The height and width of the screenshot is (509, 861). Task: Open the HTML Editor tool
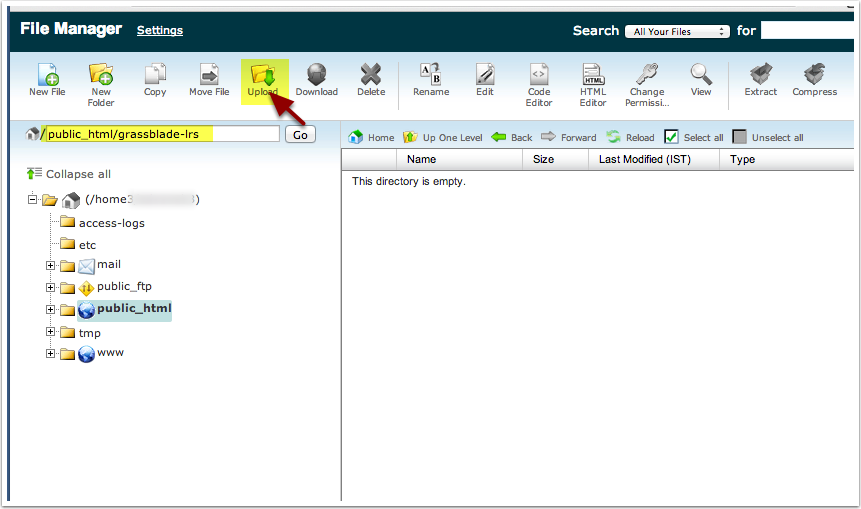(593, 75)
